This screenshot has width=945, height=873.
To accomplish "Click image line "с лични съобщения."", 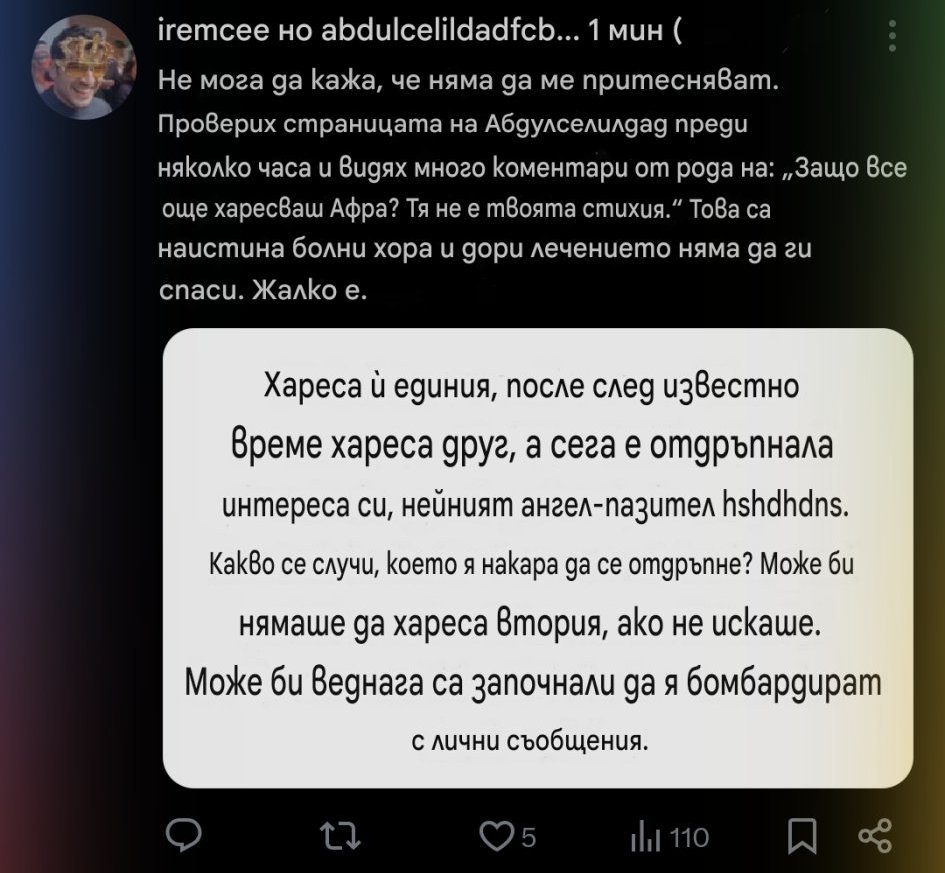I will (x=530, y=740).
